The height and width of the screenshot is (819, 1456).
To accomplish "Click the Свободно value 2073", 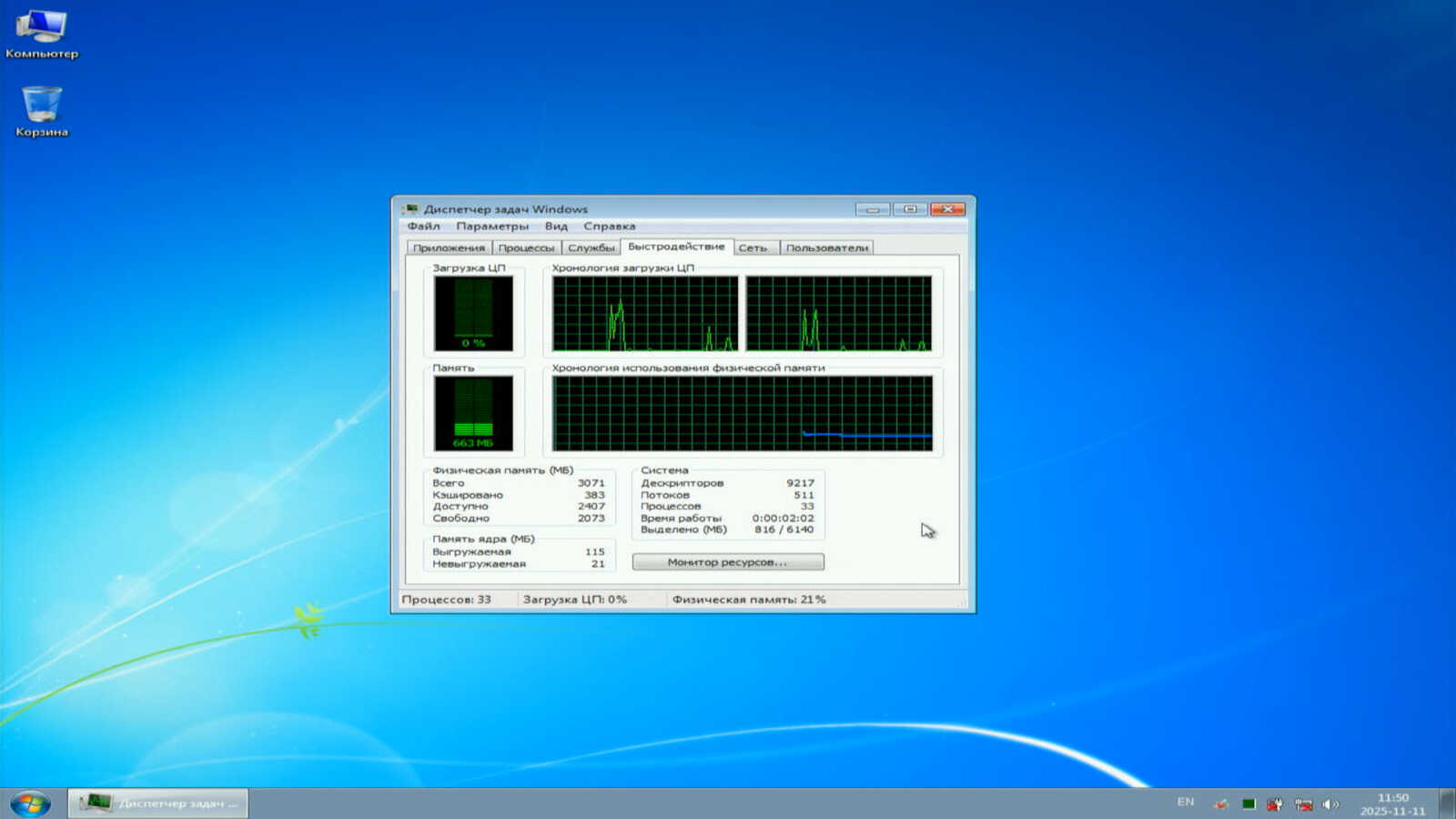I will click(591, 519).
